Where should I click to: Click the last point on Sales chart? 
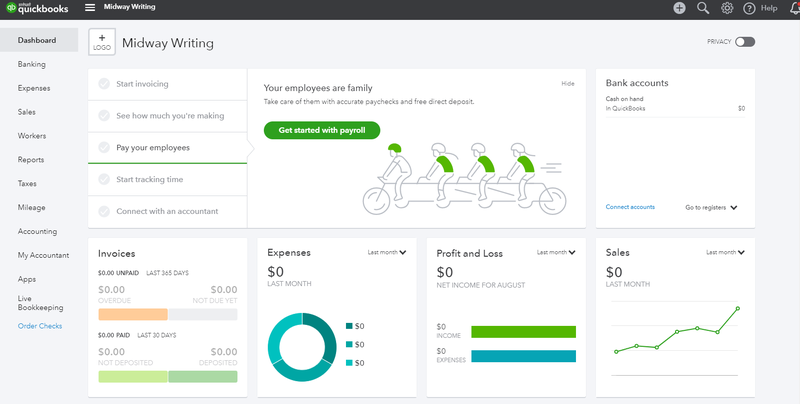coord(738,308)
